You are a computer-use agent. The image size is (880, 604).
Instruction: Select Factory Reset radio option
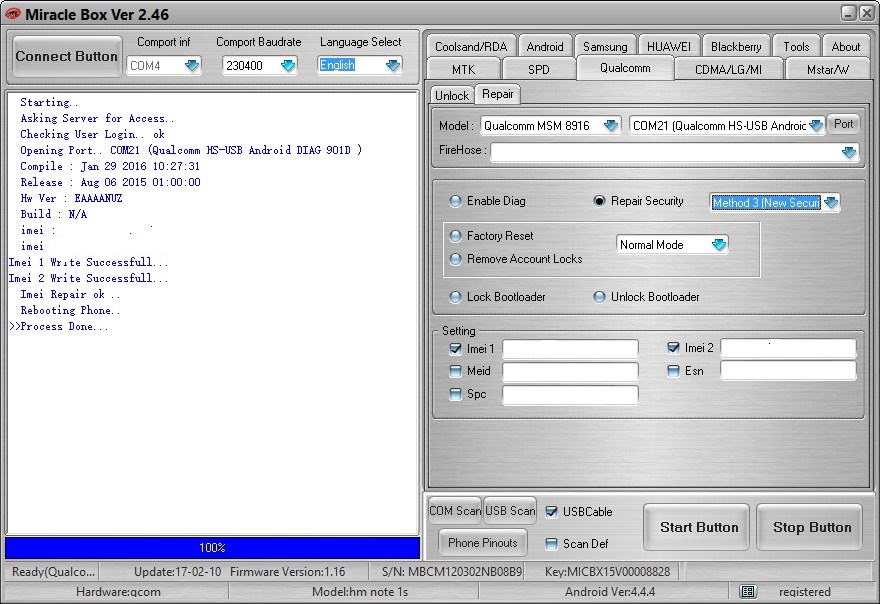point(456,236)
